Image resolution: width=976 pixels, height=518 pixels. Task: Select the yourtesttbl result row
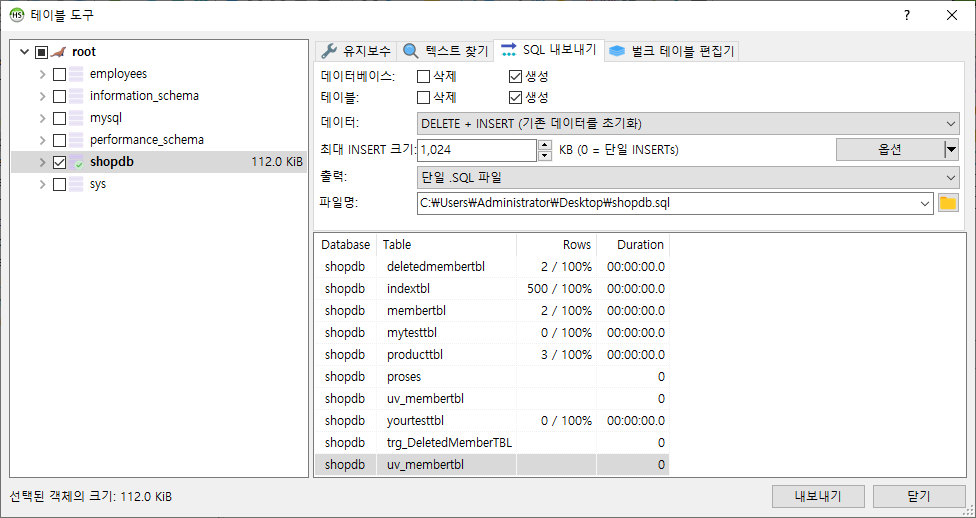492,421
